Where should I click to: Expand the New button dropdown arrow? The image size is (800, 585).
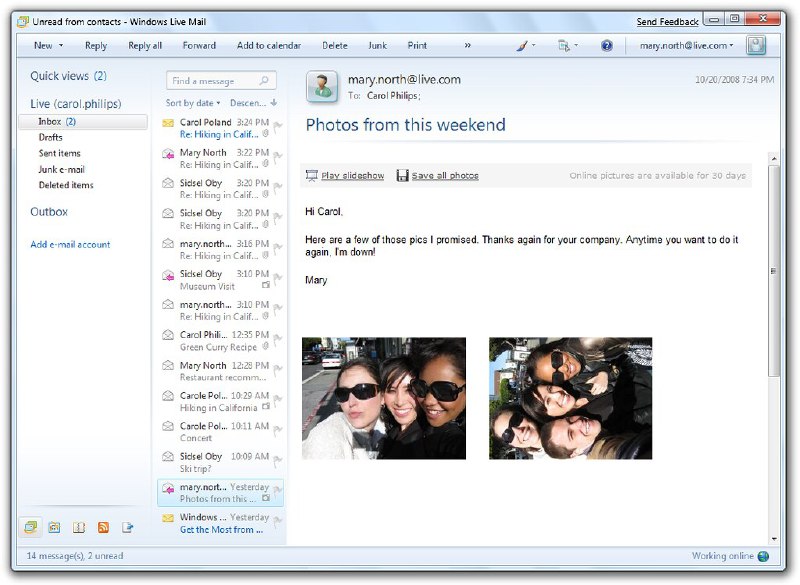click(60, 45)
